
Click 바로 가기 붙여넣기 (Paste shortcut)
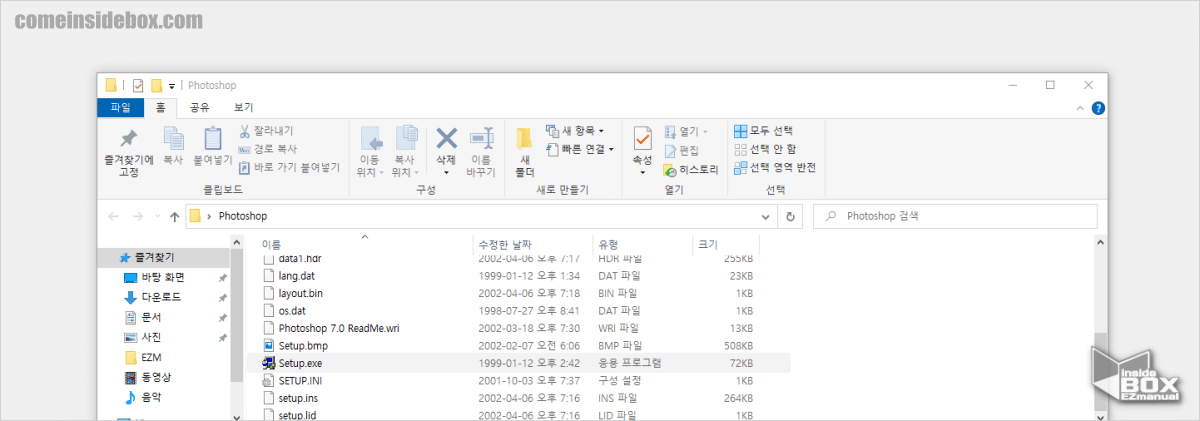click(288, 167)
